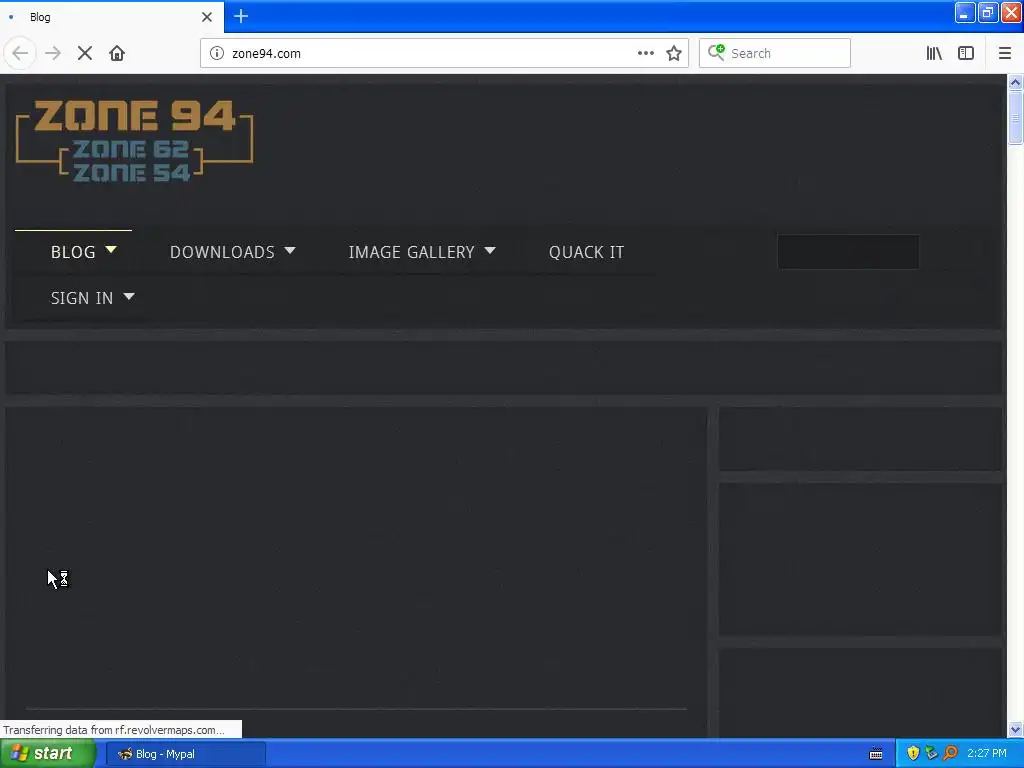Open the DOWNLOADS menu item

click(222, 252)
